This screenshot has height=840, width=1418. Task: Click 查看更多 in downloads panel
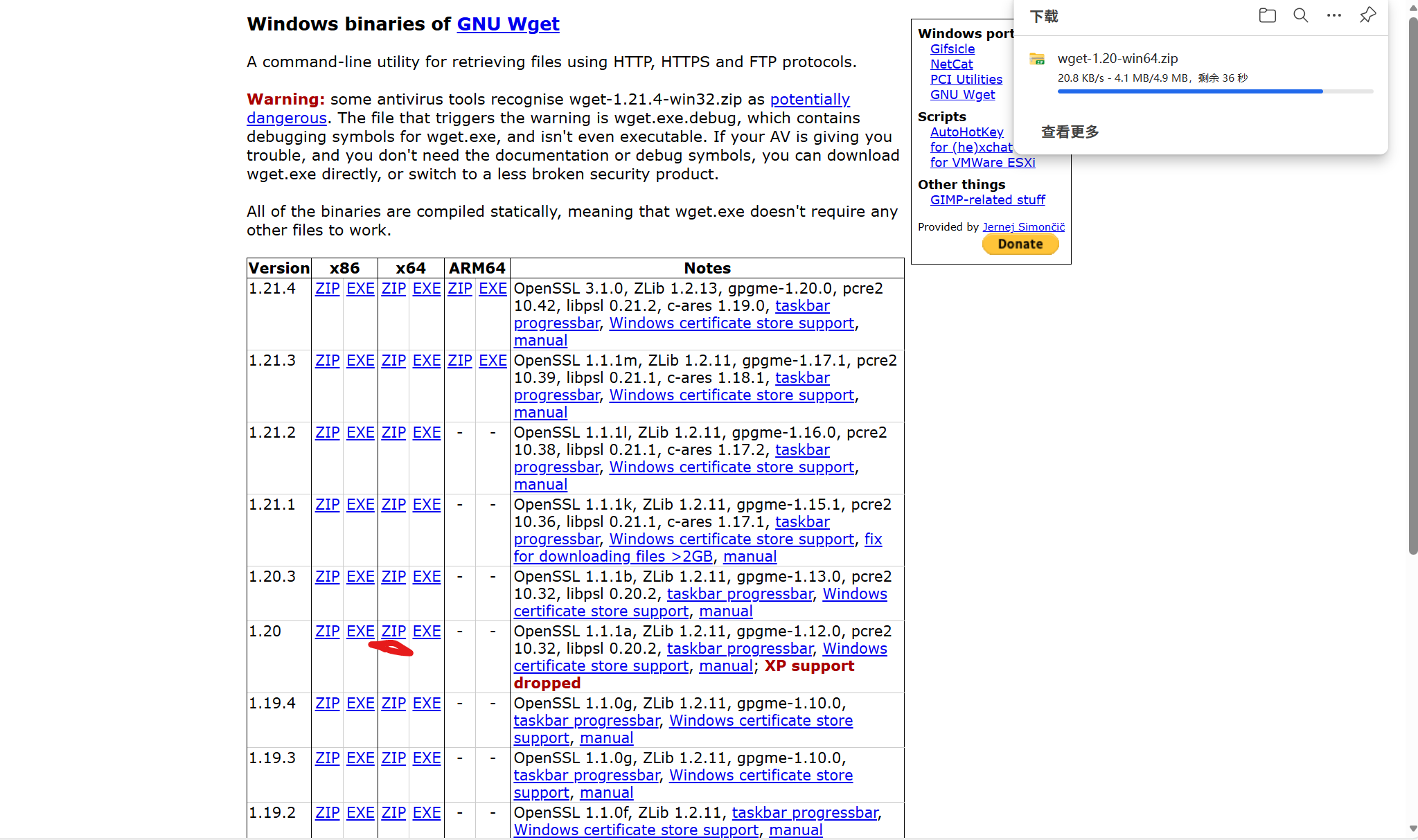click(x=1070, y=132)
